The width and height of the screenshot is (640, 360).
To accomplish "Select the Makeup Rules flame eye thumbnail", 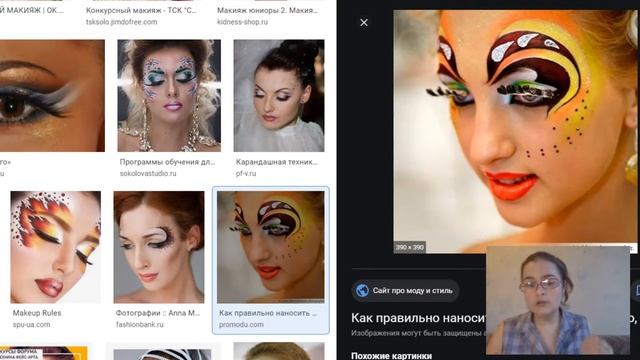I will [56, 247].
